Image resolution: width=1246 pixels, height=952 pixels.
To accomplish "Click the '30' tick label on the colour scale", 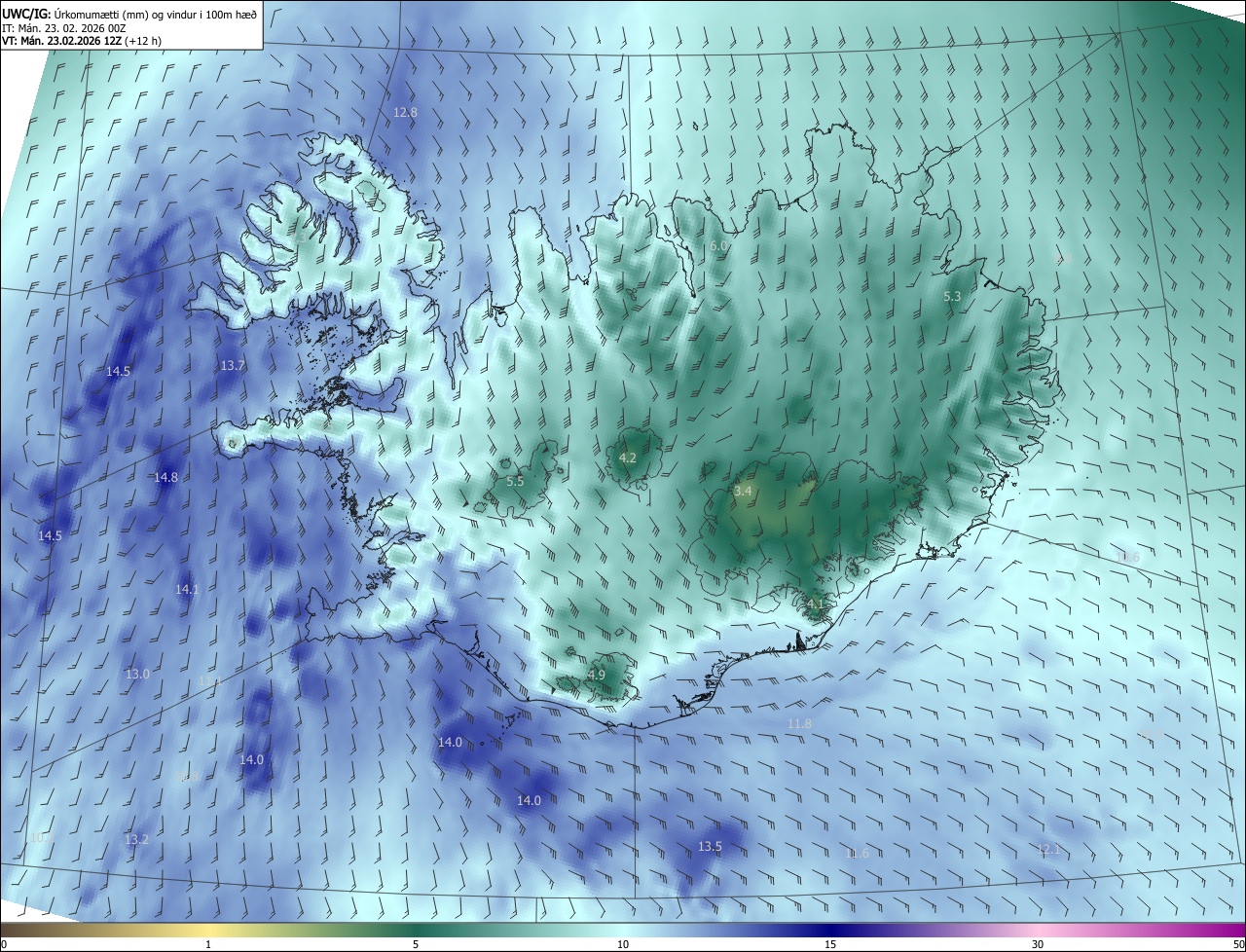I will (1038, 944).
